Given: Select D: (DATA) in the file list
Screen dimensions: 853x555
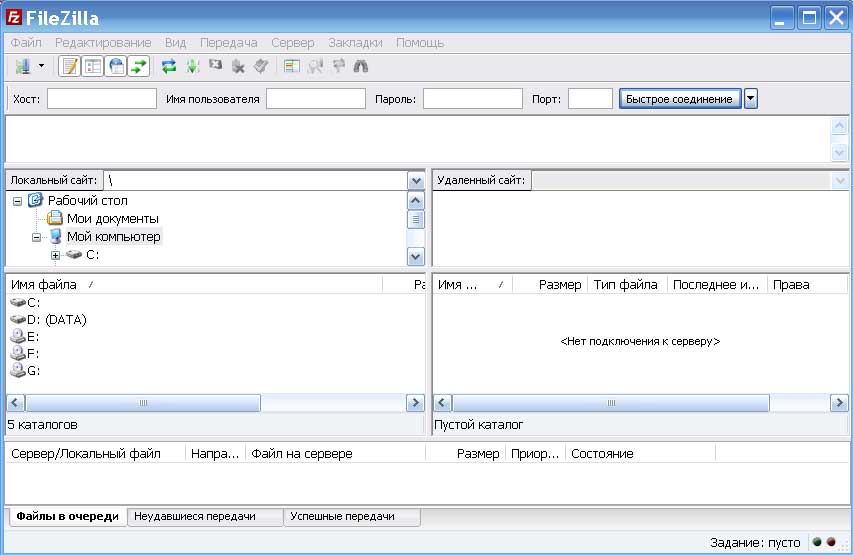Looking at the screenshot, I should (x=48, y=319).
